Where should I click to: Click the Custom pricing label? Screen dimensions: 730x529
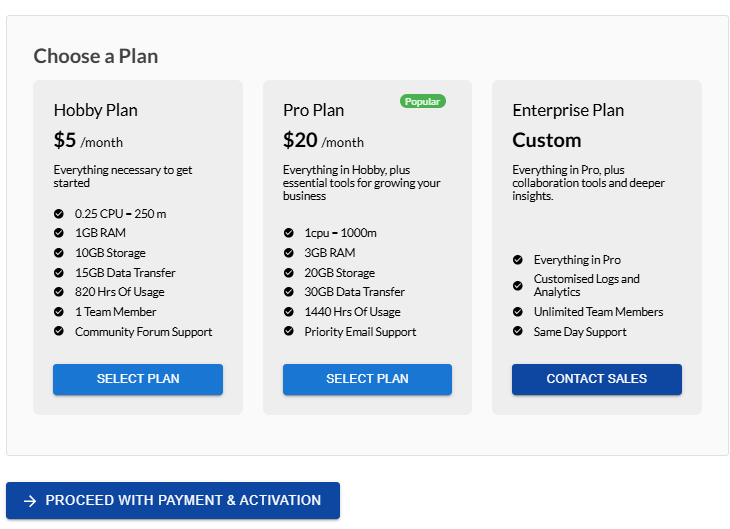tap(547, 140)
